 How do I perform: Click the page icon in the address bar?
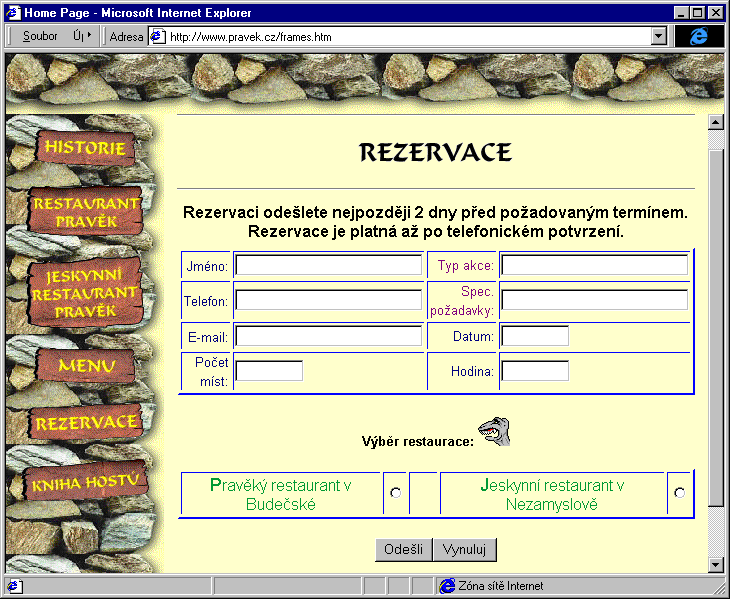click(x=158, y=36)
